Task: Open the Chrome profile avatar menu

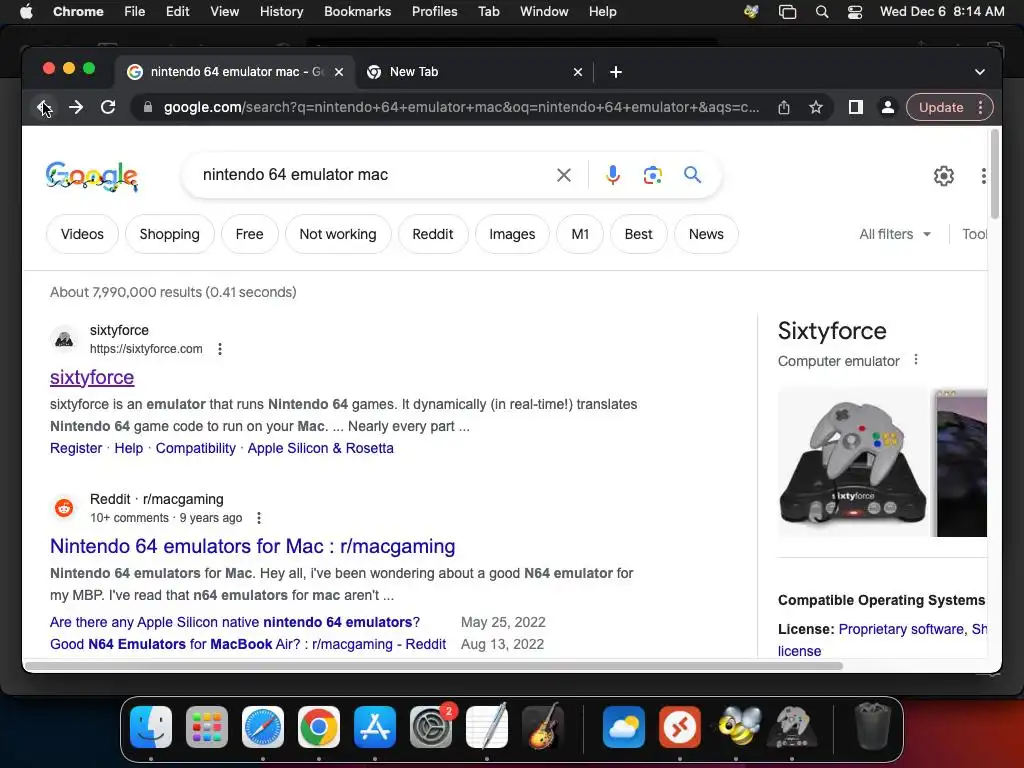Action: [888, 107]
